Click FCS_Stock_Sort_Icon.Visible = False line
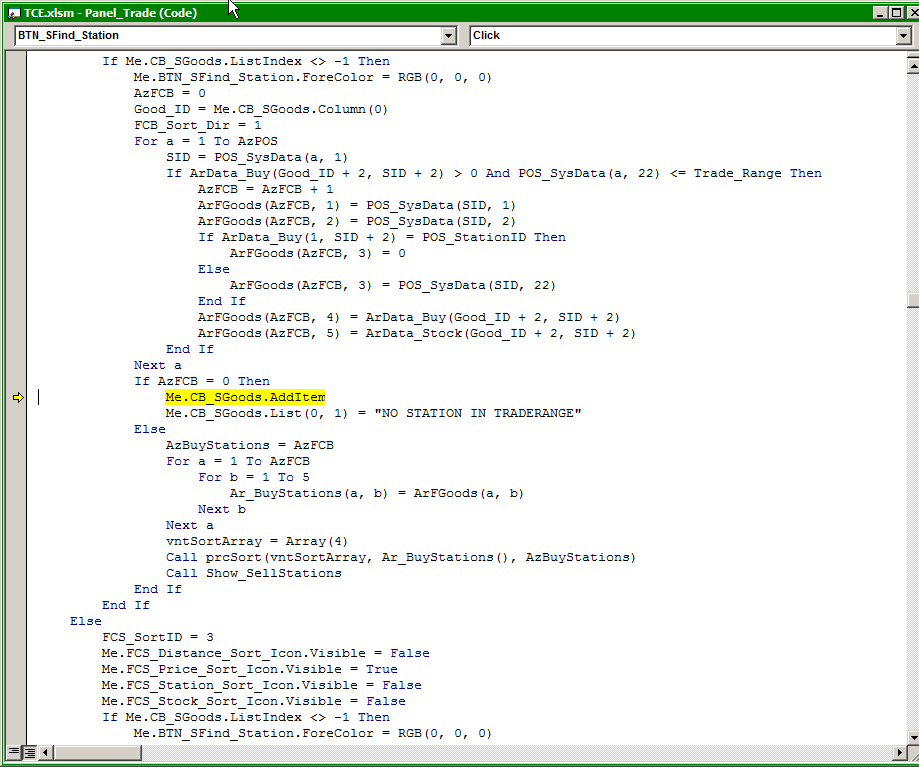 click(254, 701)
